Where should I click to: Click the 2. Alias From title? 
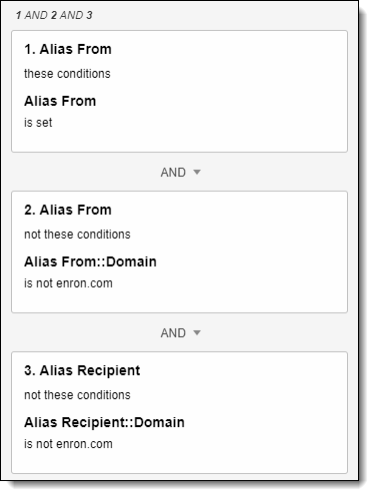point(68,210)
